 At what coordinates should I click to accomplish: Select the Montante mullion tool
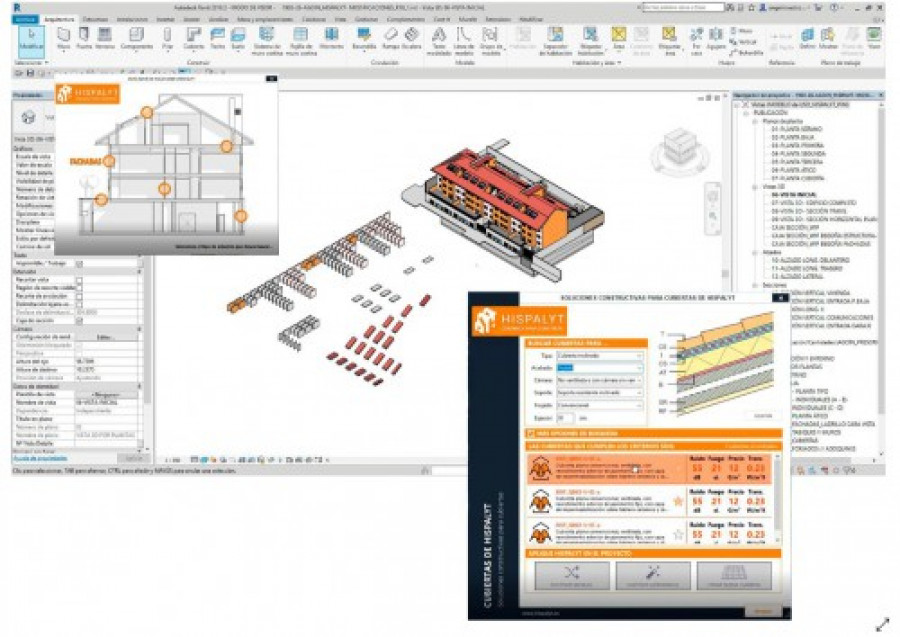click(x=331, y=39)
